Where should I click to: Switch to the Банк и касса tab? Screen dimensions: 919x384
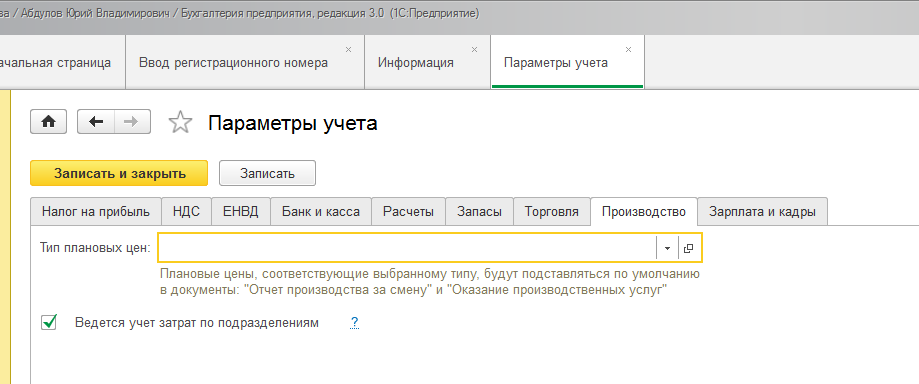click(321, 212)
